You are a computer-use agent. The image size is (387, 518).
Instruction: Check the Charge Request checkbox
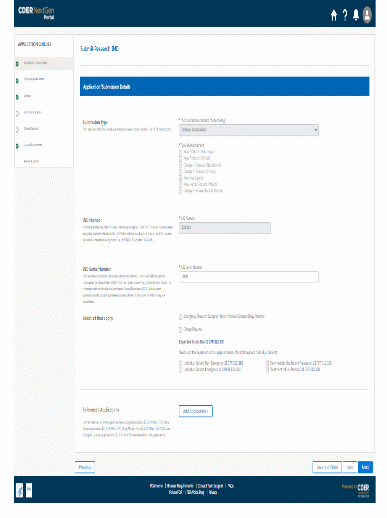pos(180,329)
